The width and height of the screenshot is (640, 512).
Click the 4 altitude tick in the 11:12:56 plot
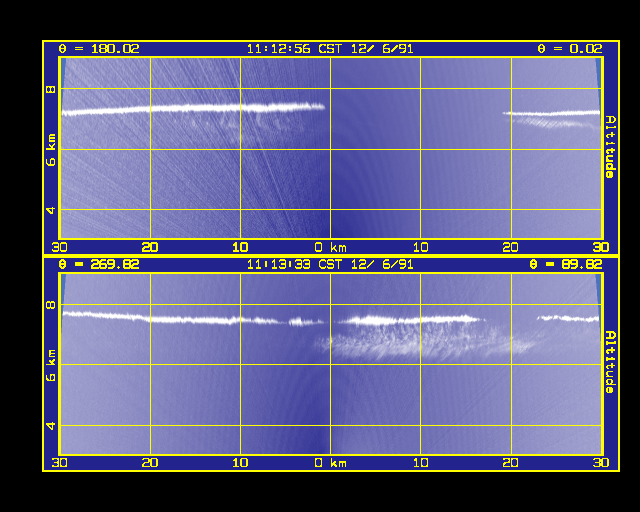pos(51,210)
